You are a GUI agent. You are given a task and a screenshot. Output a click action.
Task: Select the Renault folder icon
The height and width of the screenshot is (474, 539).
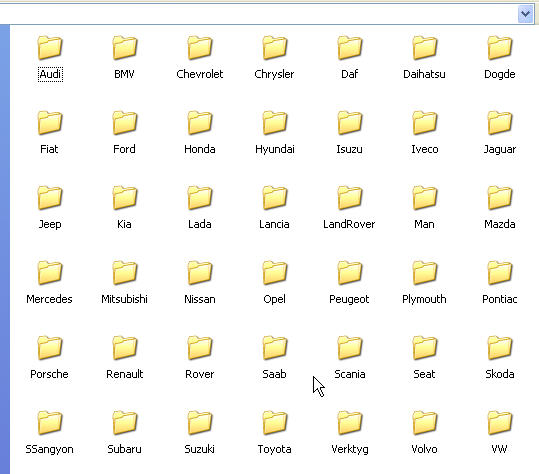tap(125, 347)
